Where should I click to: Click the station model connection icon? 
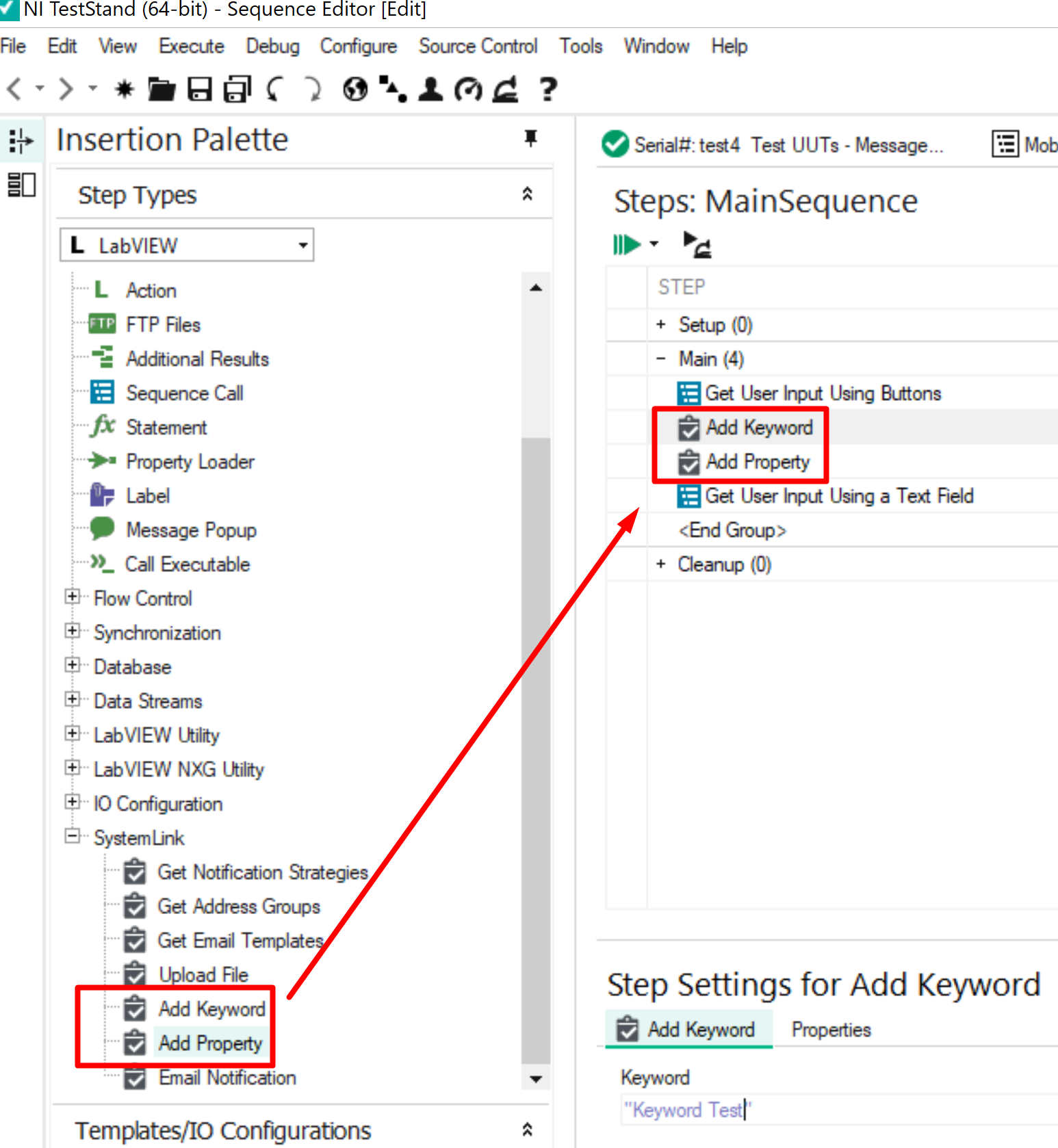tap(393, 89)
